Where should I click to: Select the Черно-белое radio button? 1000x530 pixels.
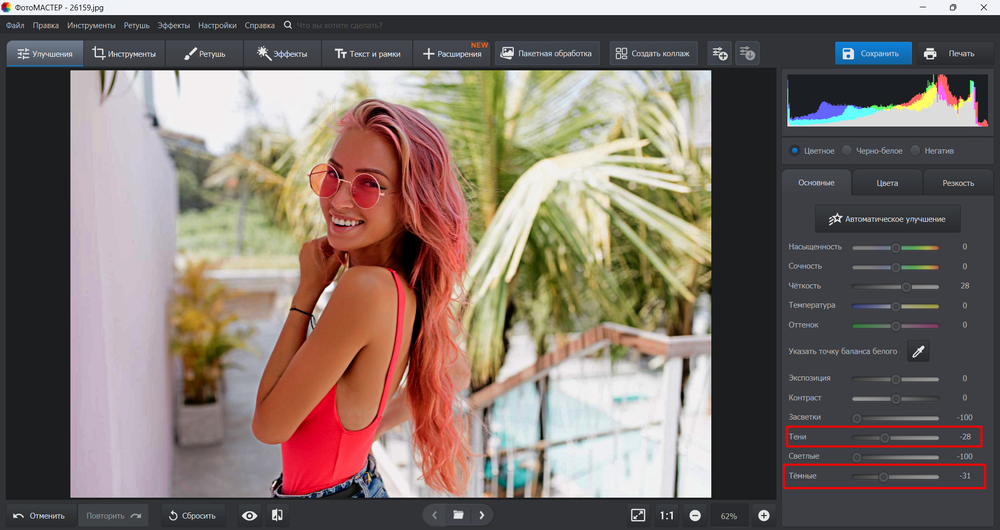pyautogui.click(x=847, y=151)
